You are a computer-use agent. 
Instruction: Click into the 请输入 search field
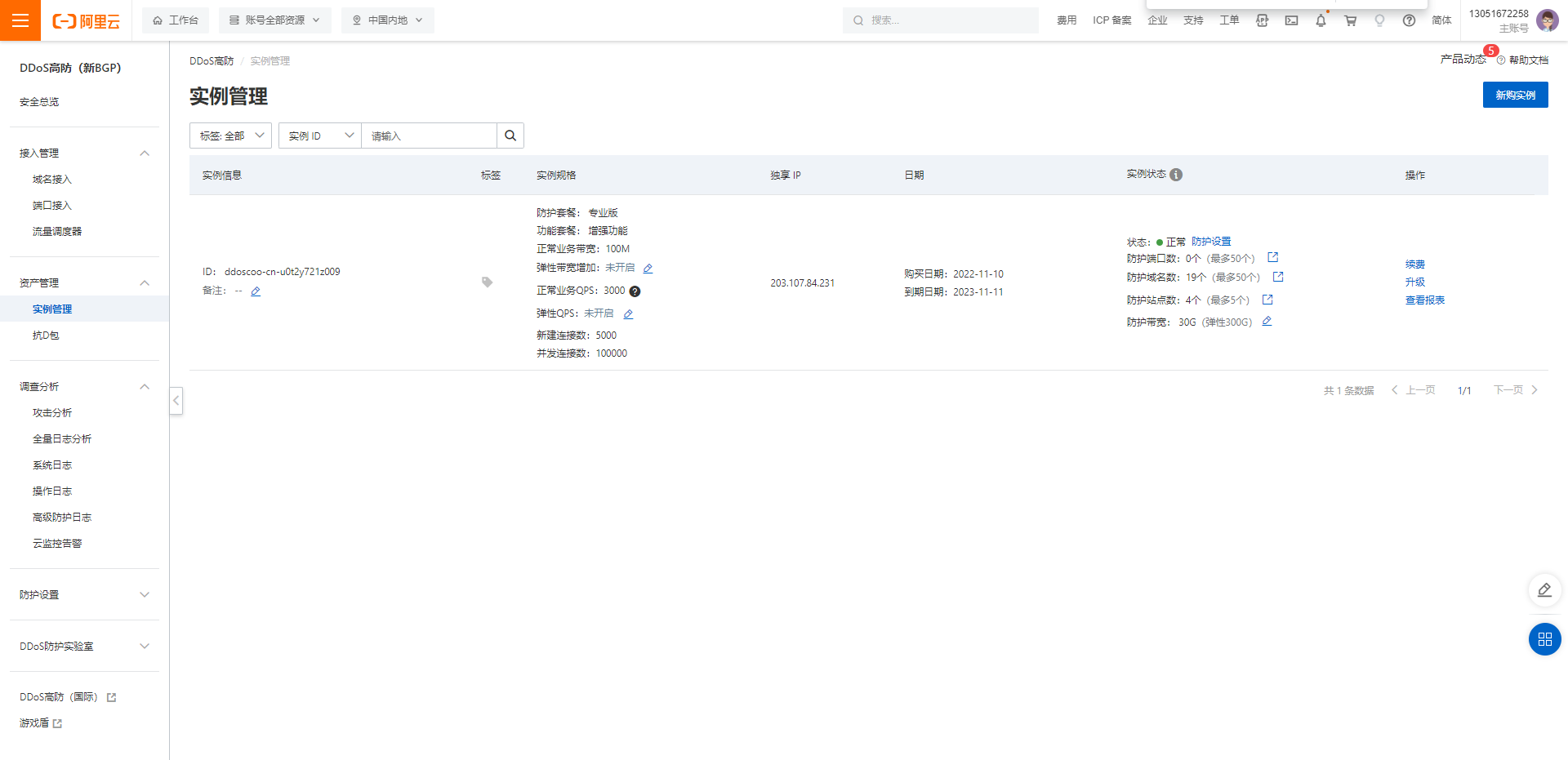(x=429, y=136)
